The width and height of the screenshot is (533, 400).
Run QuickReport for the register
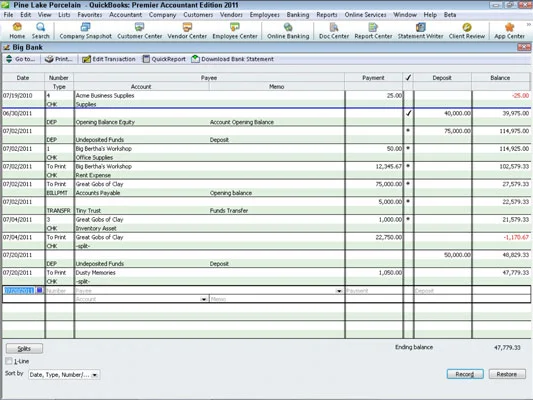[x=164, y=59]
